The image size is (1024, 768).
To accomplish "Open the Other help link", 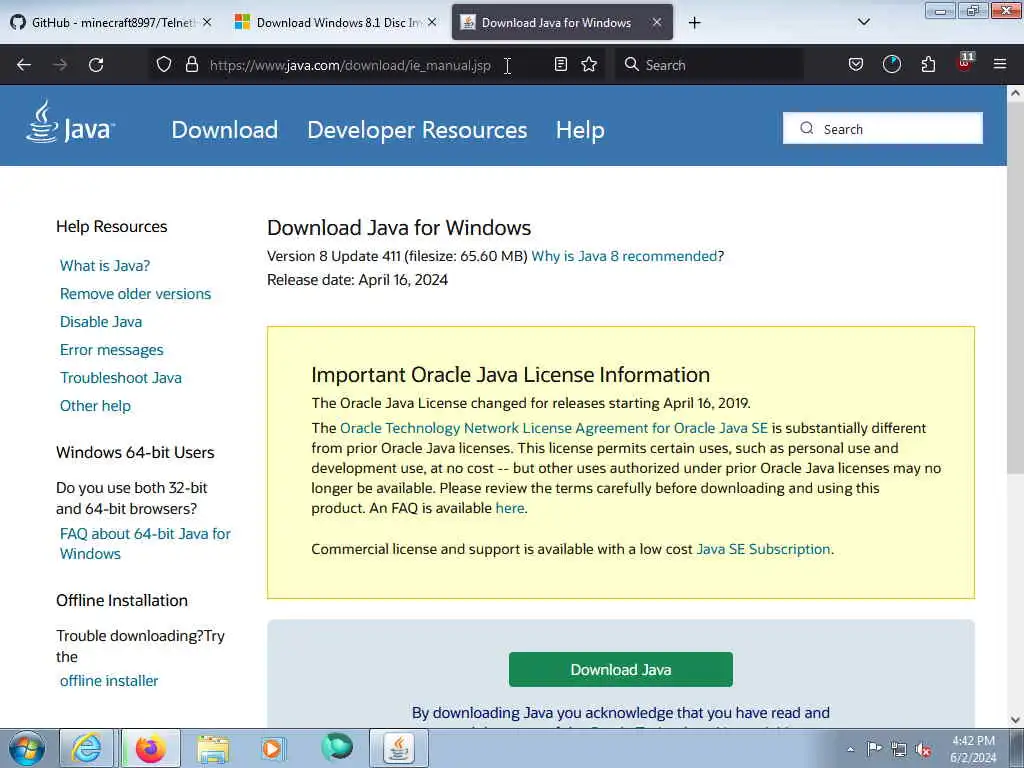I will tap(95, 406).
